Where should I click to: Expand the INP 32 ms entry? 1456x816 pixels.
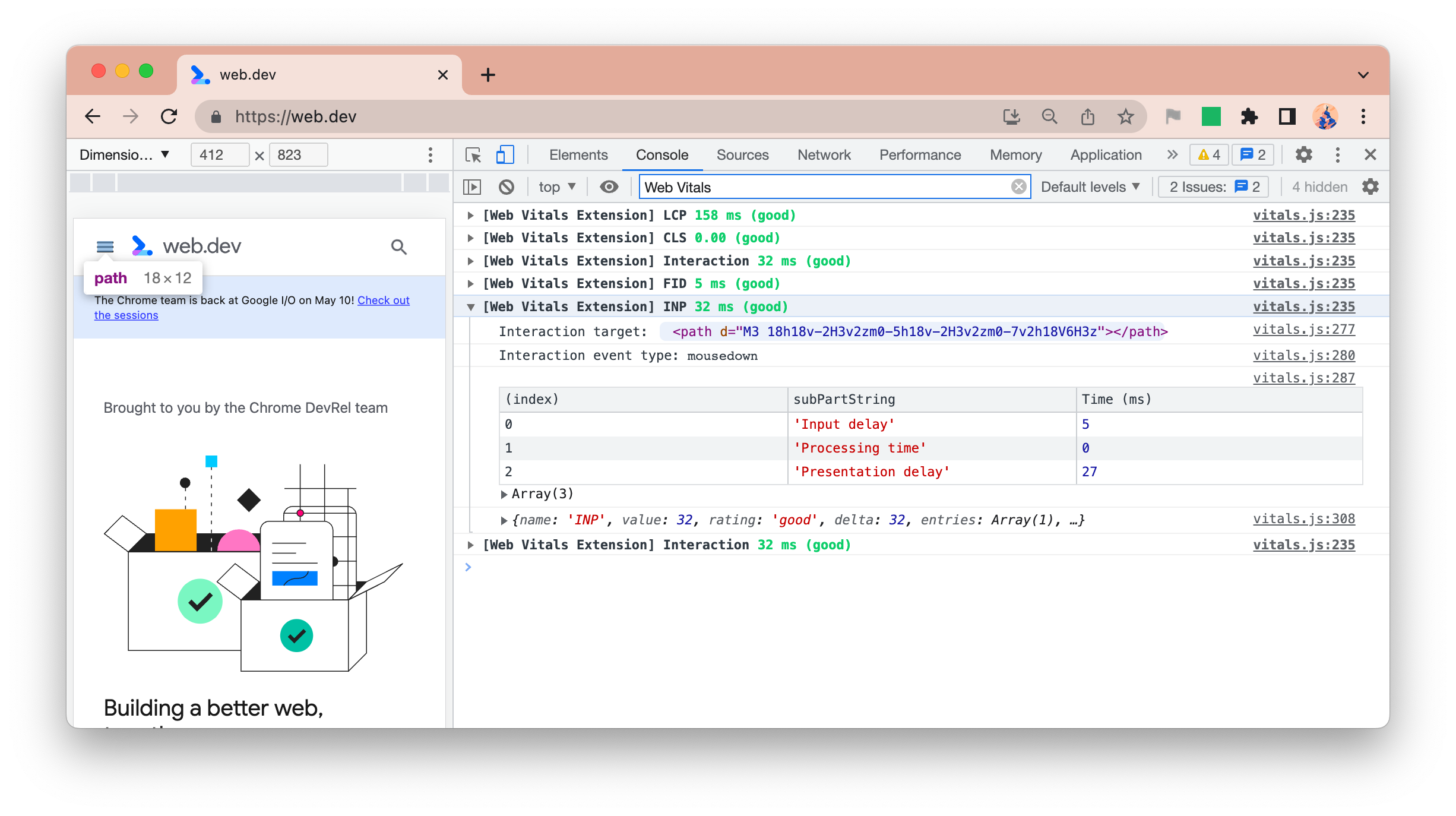[471, 307]
